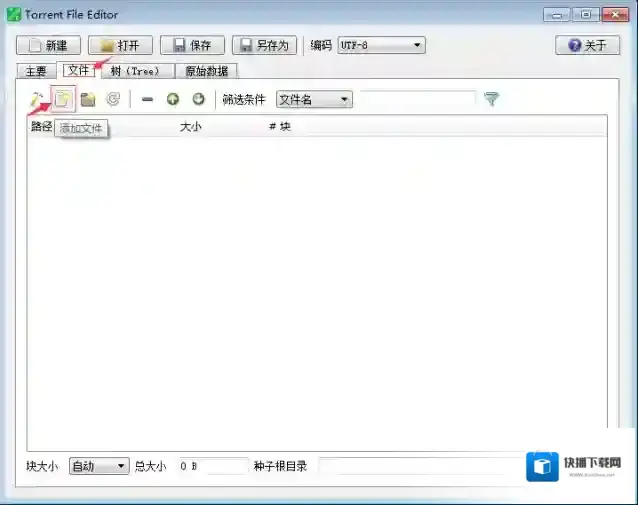This screenshot has height=505, width=638.
Task: Click the wand icon at toolbar start
Action: coord(37,99)
